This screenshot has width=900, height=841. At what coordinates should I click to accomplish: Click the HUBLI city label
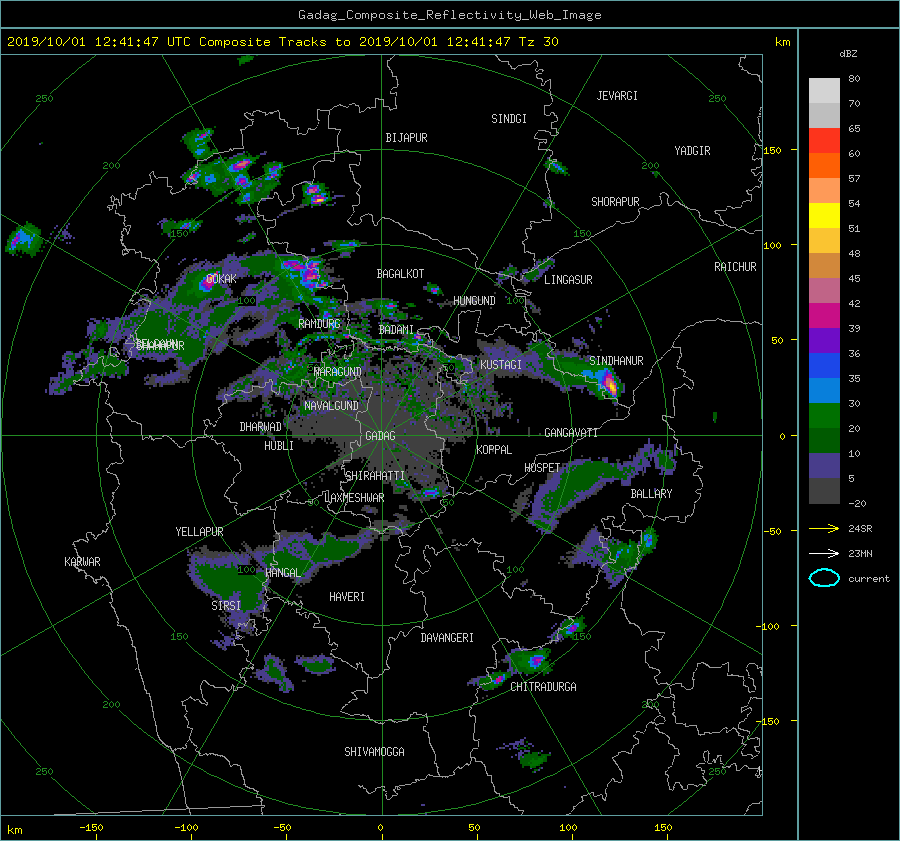pyautogui.click(x=279, y=445)
